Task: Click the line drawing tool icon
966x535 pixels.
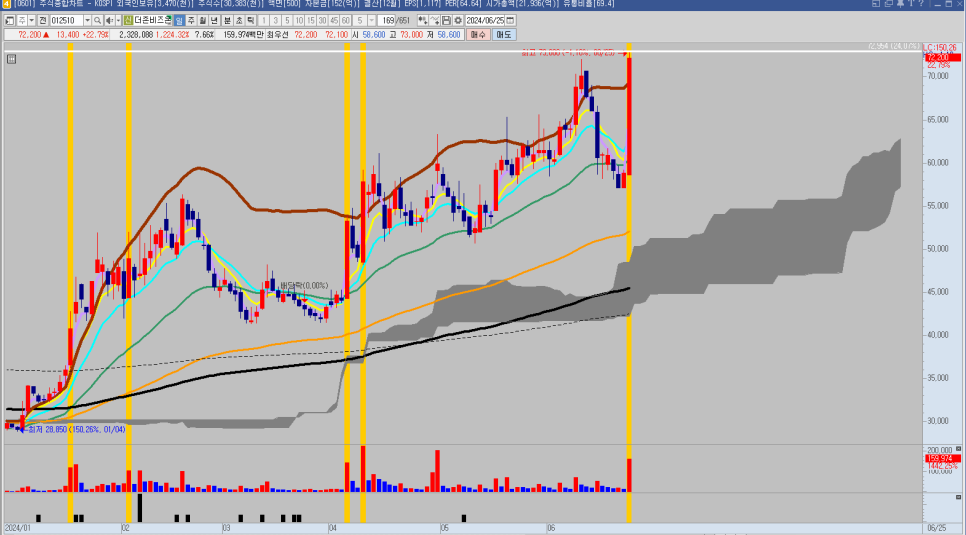Action: click(435, 20)
